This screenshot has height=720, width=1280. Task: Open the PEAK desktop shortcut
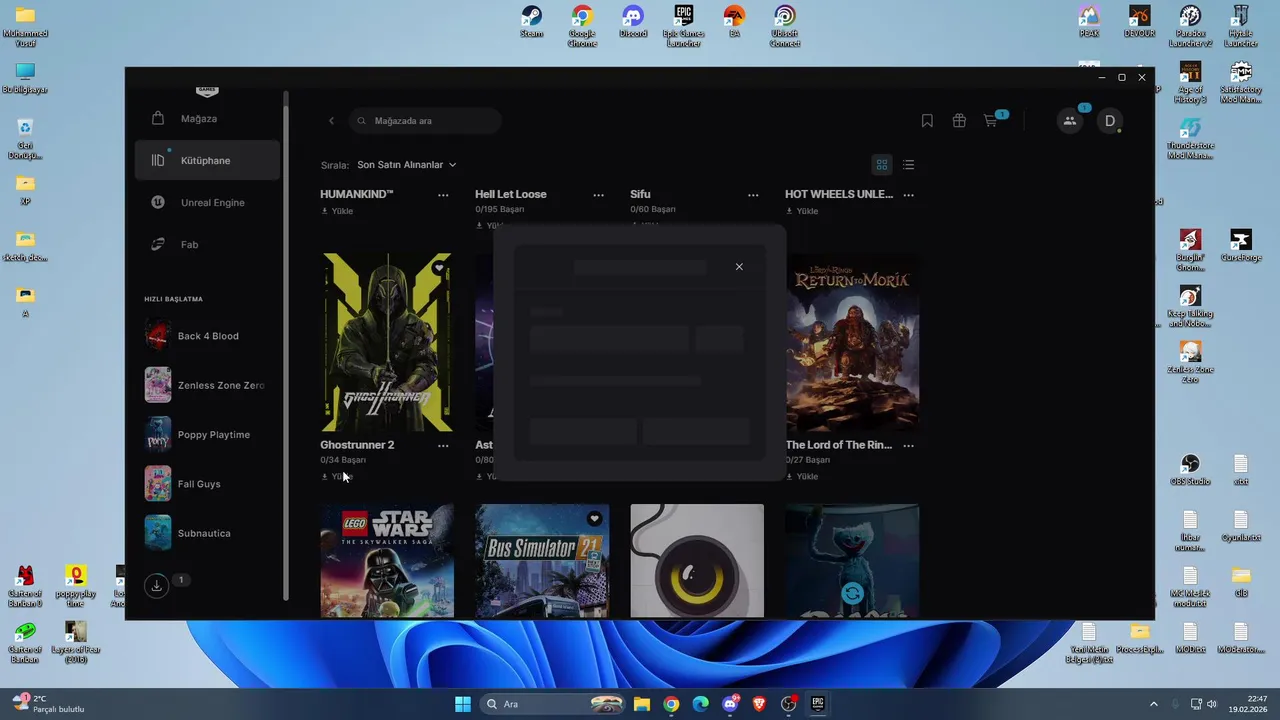(1089, 22)
